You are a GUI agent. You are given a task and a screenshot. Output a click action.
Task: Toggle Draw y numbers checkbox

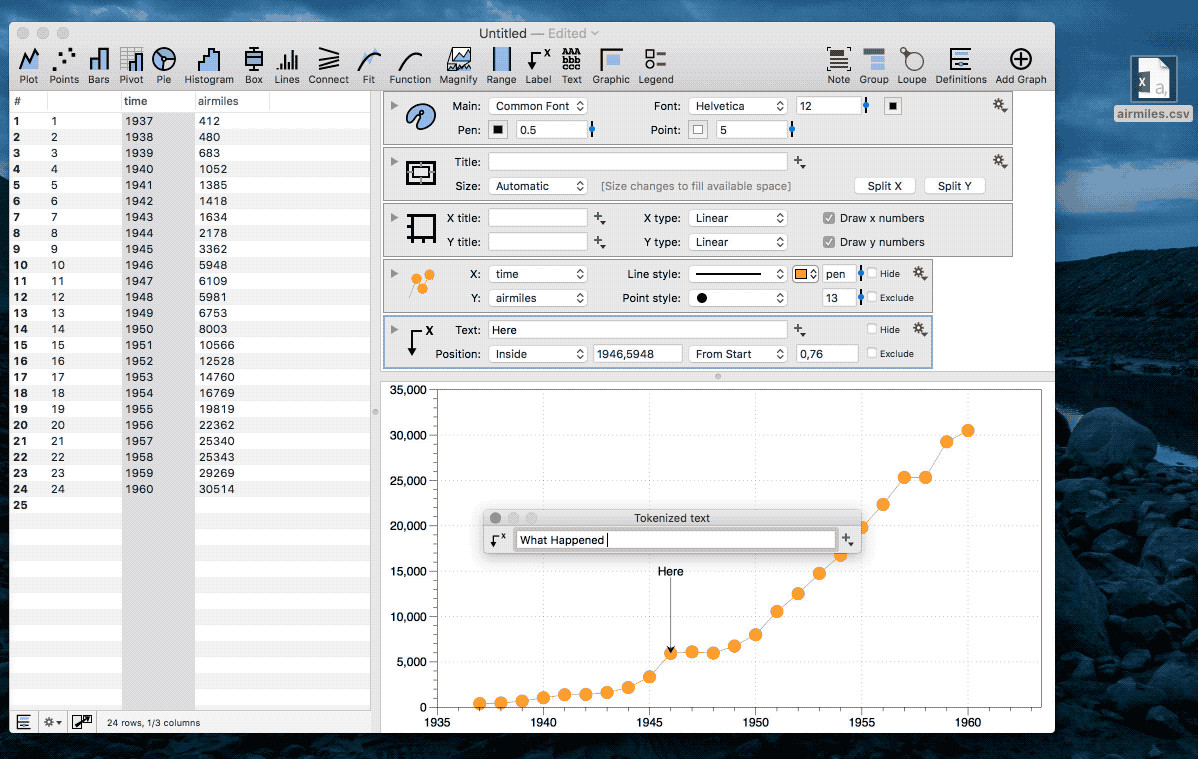829,242
